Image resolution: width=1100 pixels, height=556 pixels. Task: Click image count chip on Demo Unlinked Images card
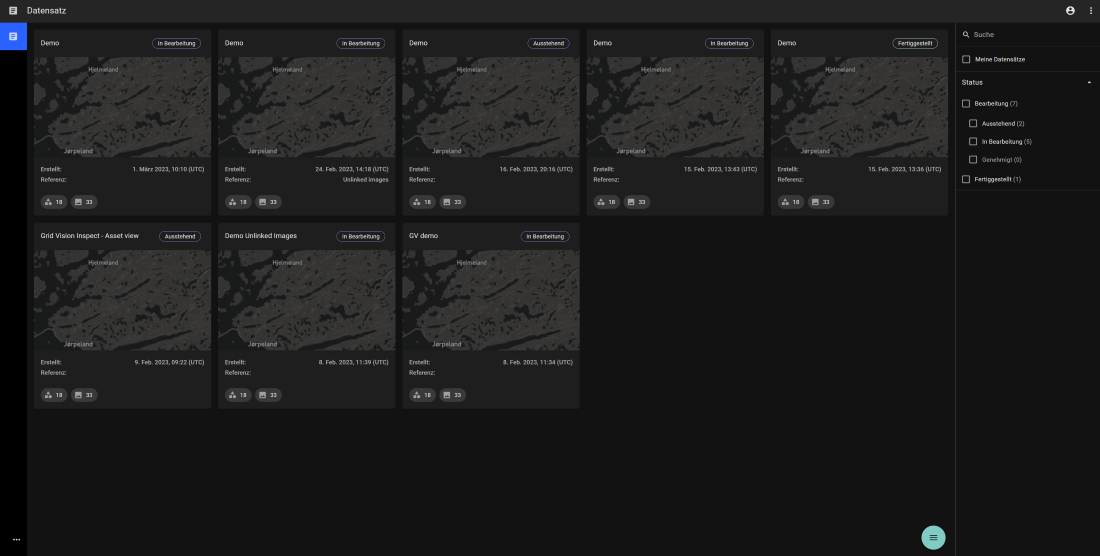268,395
